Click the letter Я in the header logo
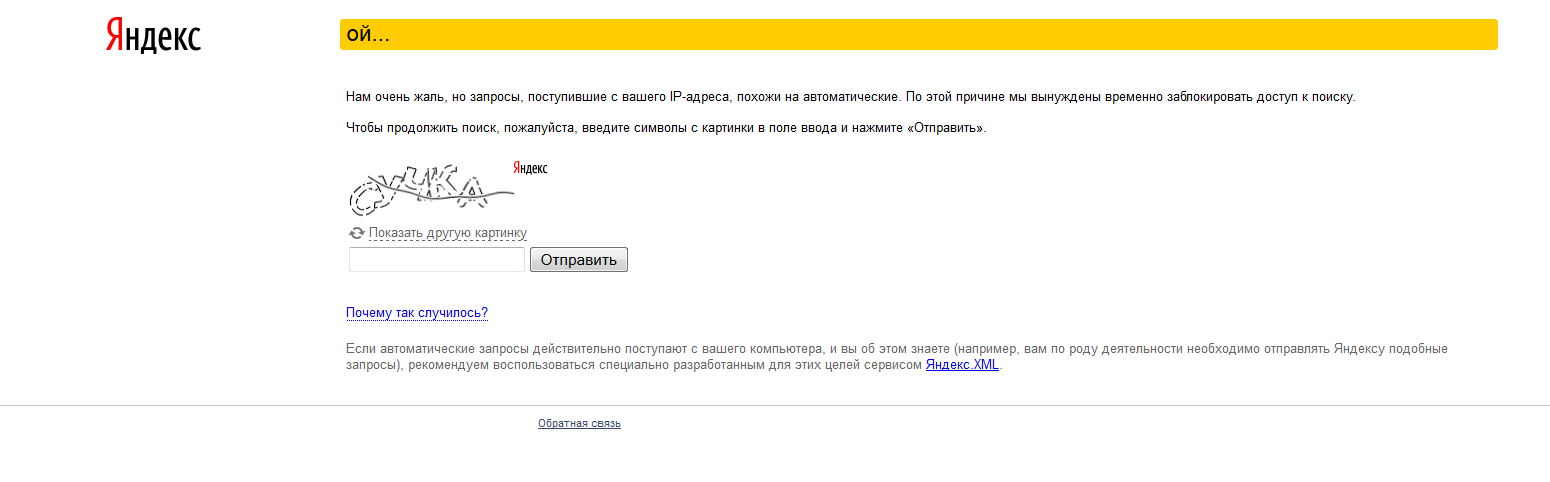Screen dimensions: 1550x482 point(115,36)
